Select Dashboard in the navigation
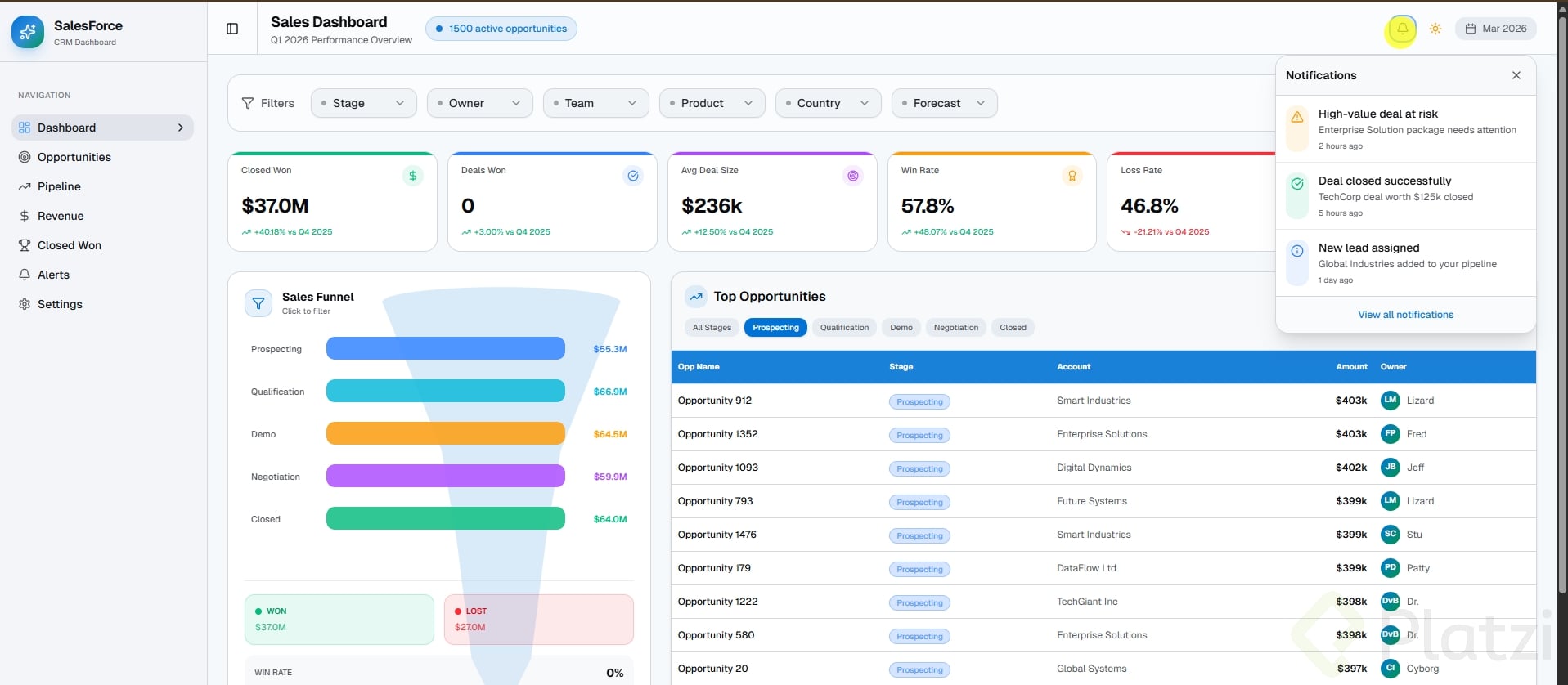The height and width of the screenshot is (685, 1568). pyautogui.click(x=102, y=128)
